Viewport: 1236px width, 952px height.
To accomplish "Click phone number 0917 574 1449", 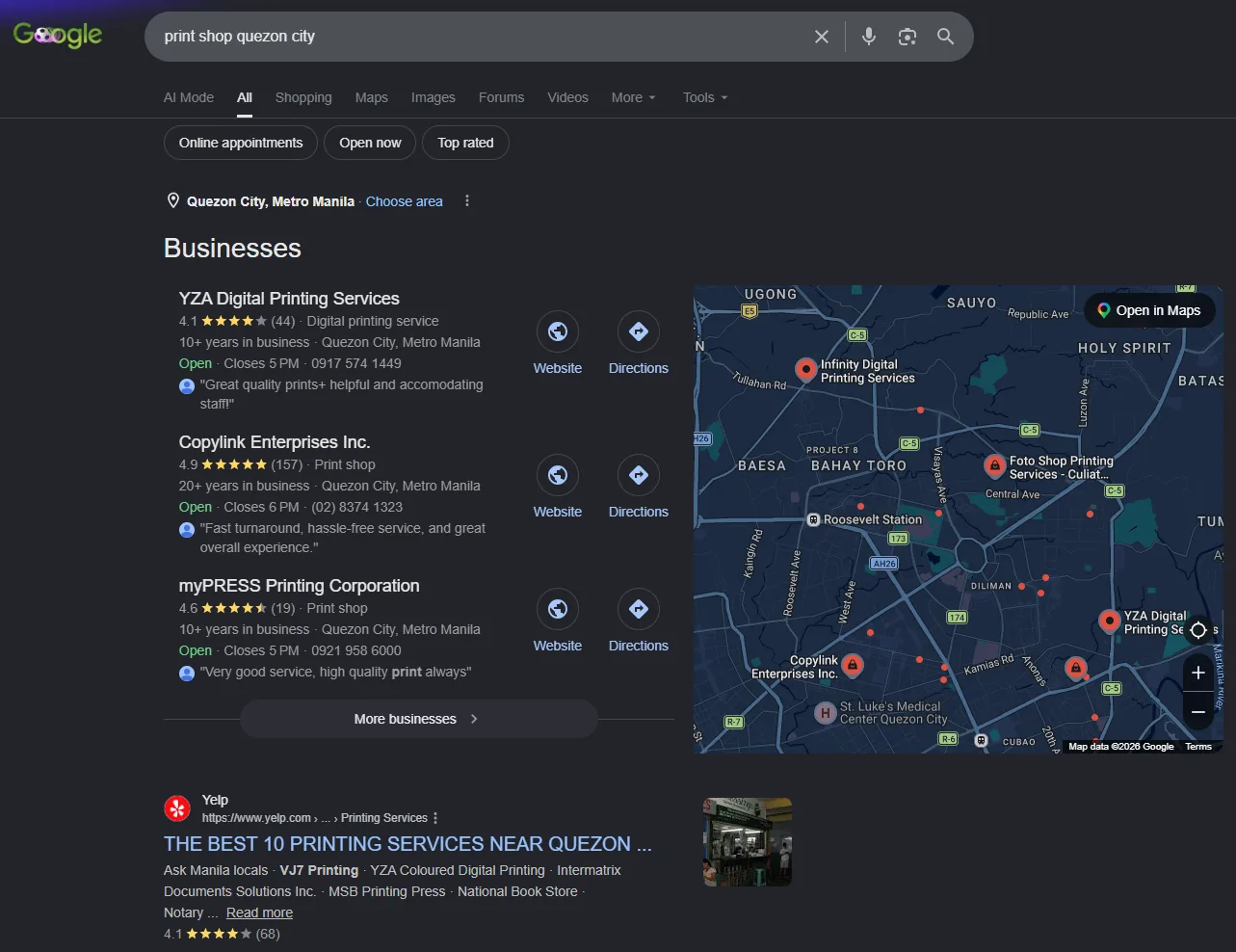I will pyautogui.click(x=356, y=363).
